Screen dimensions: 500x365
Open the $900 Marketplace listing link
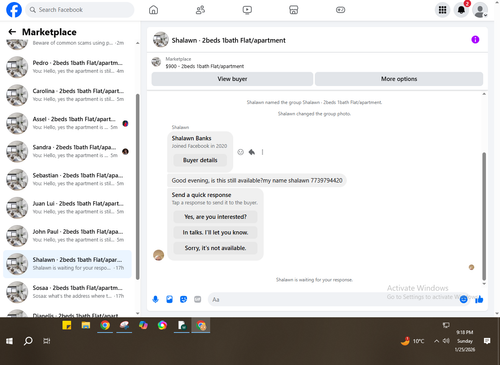click(x=204, y=66)
